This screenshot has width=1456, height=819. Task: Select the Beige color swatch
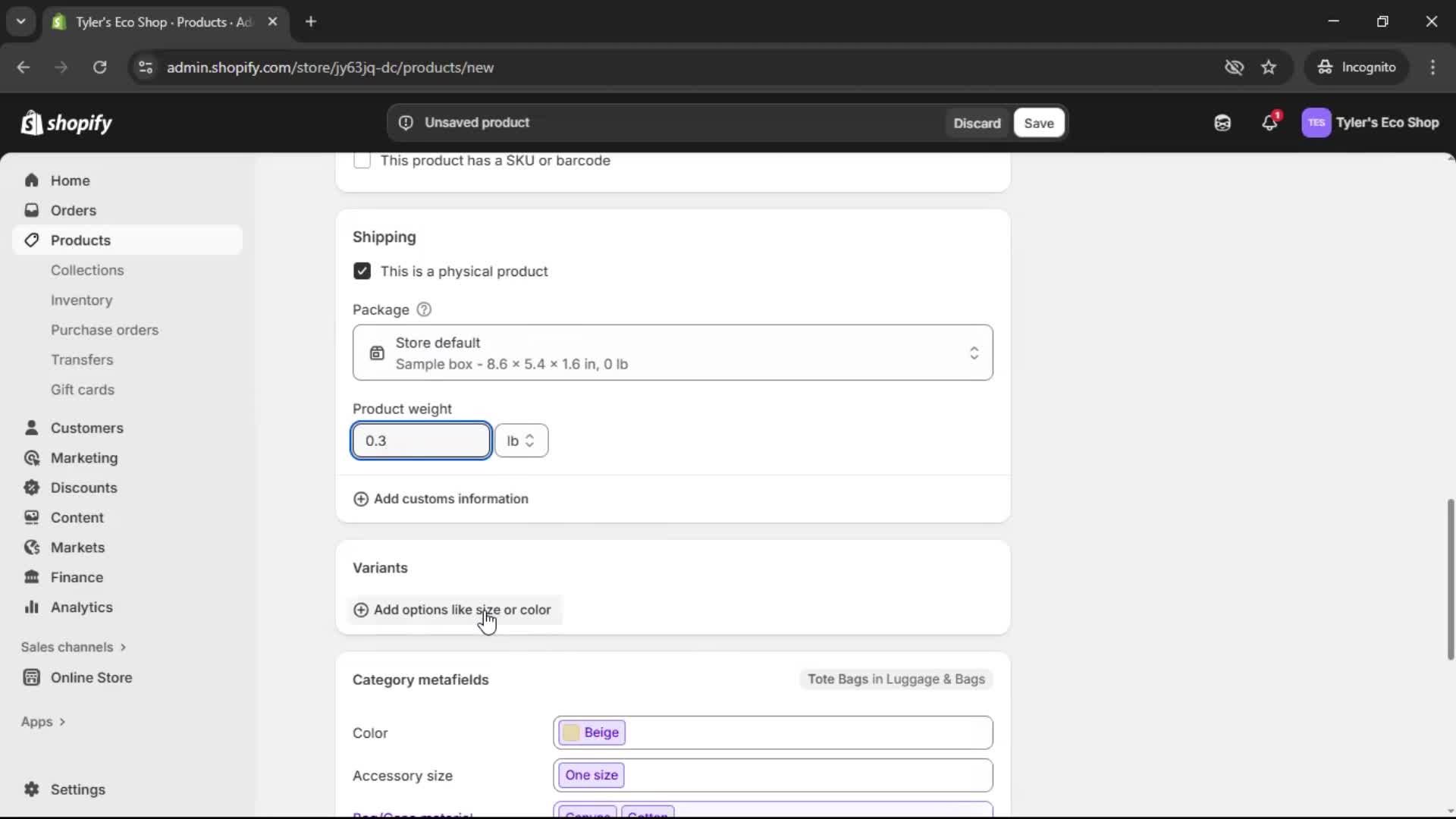click(592, 732)
